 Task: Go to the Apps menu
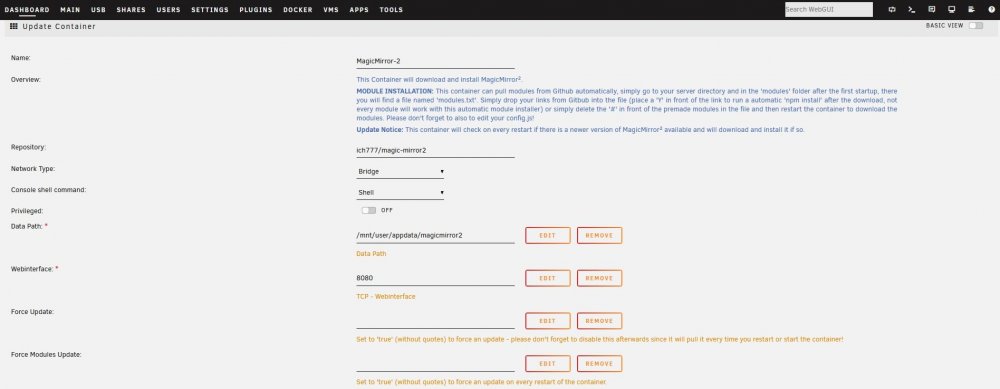359,10
